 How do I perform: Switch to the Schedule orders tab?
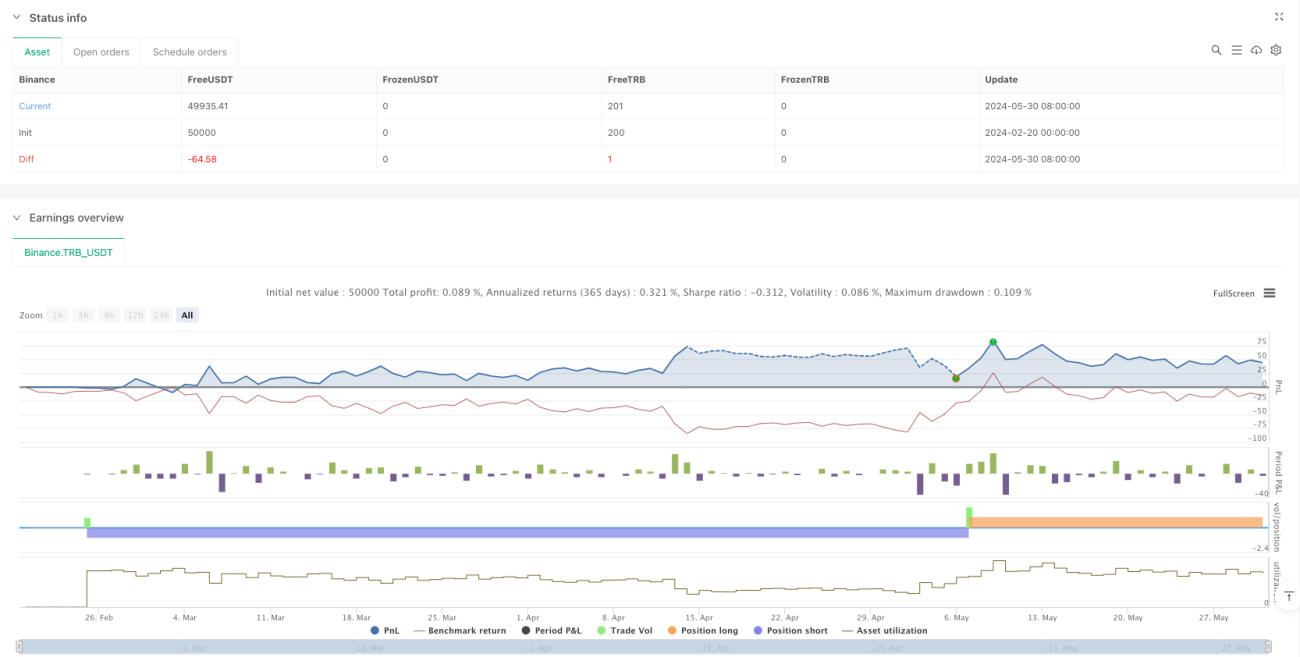click(x=190, y=52)
